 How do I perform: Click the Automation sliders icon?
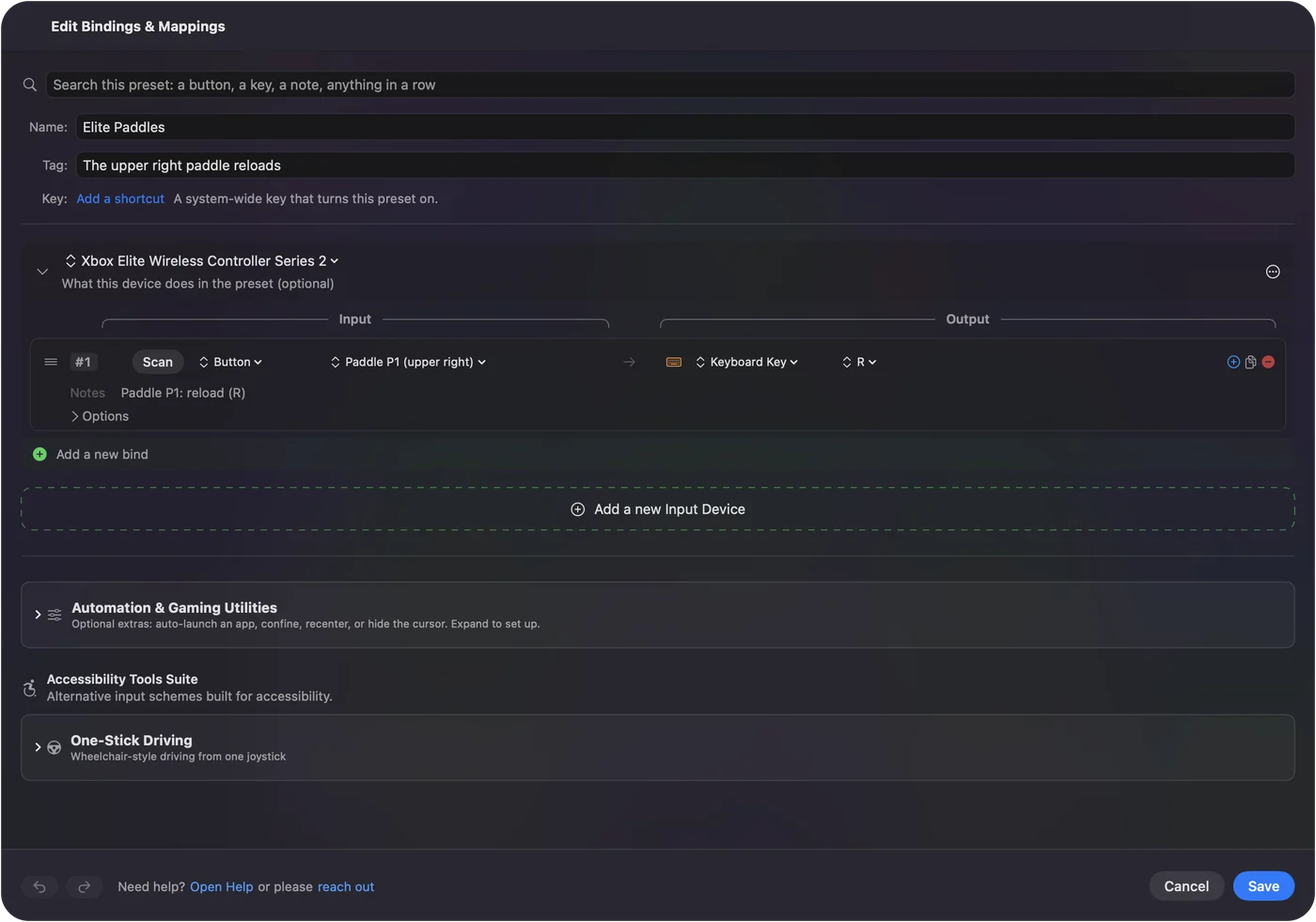55,615
